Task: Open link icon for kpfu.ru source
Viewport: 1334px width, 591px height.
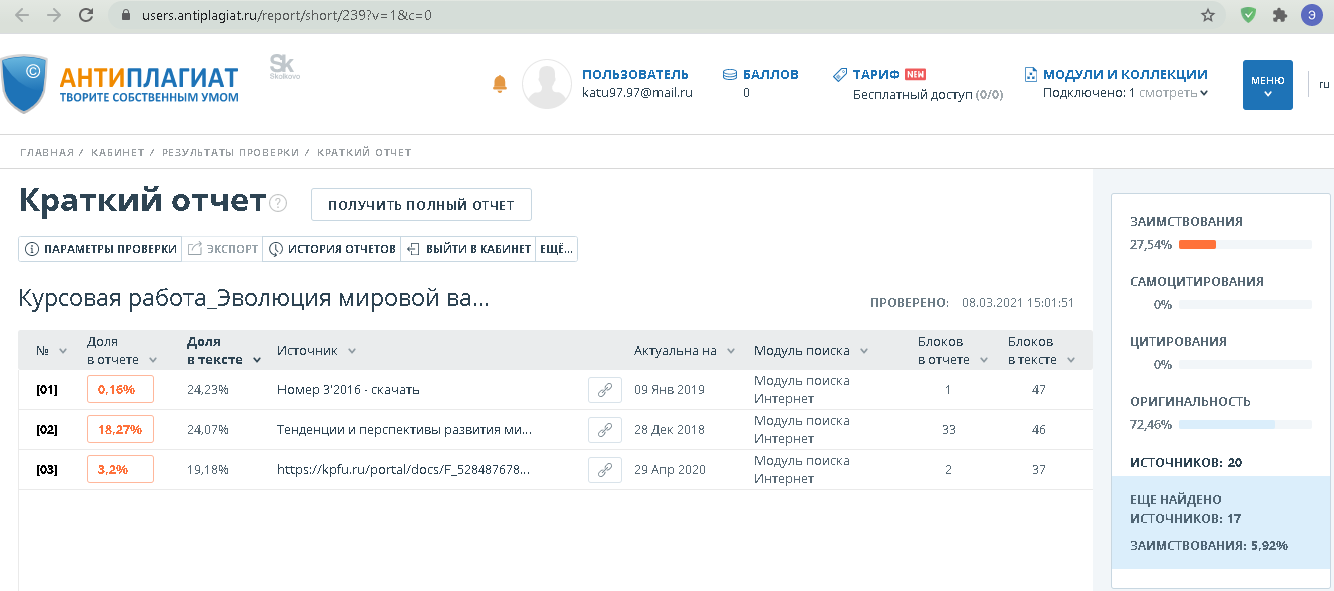Action: pos(604,470)
